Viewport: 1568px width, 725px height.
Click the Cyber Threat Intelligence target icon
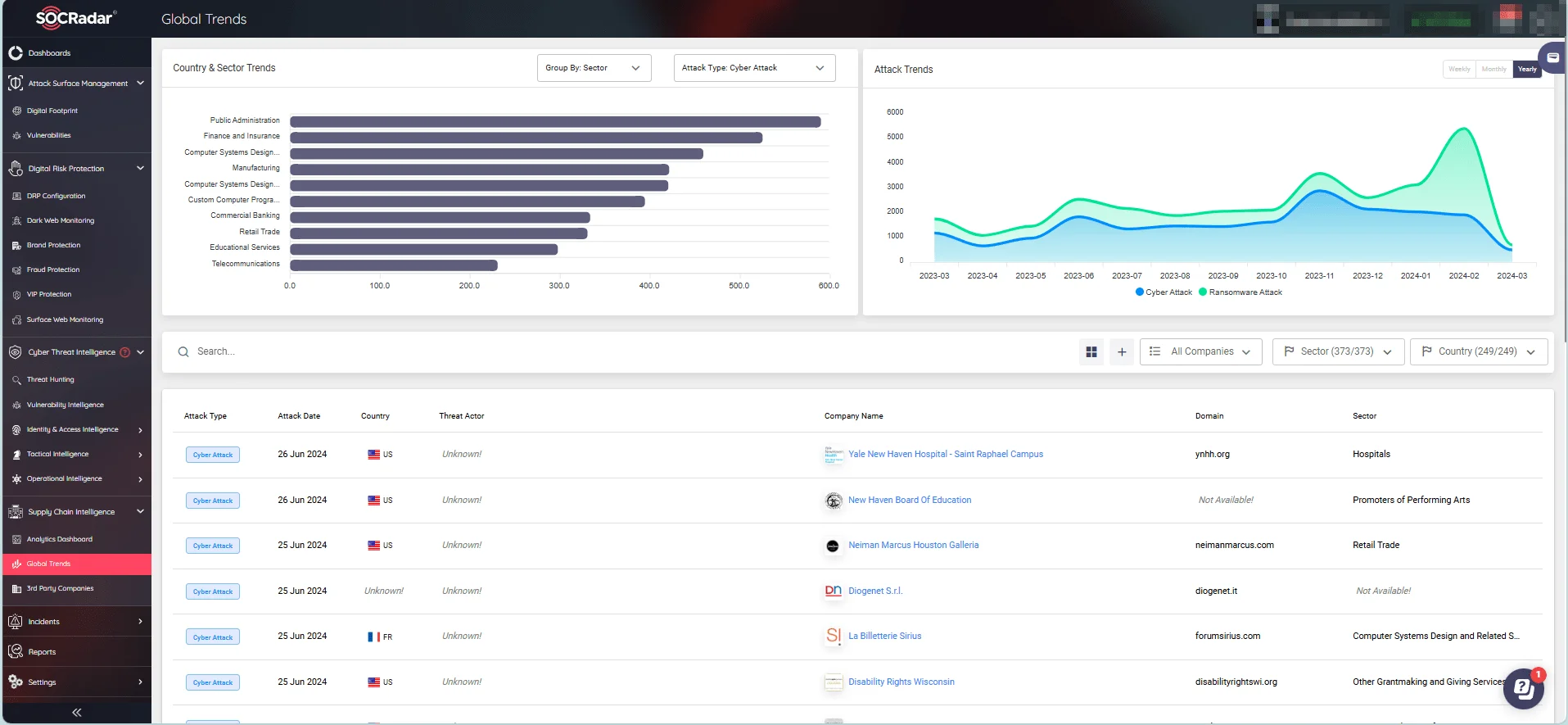[x=16, y=352]
